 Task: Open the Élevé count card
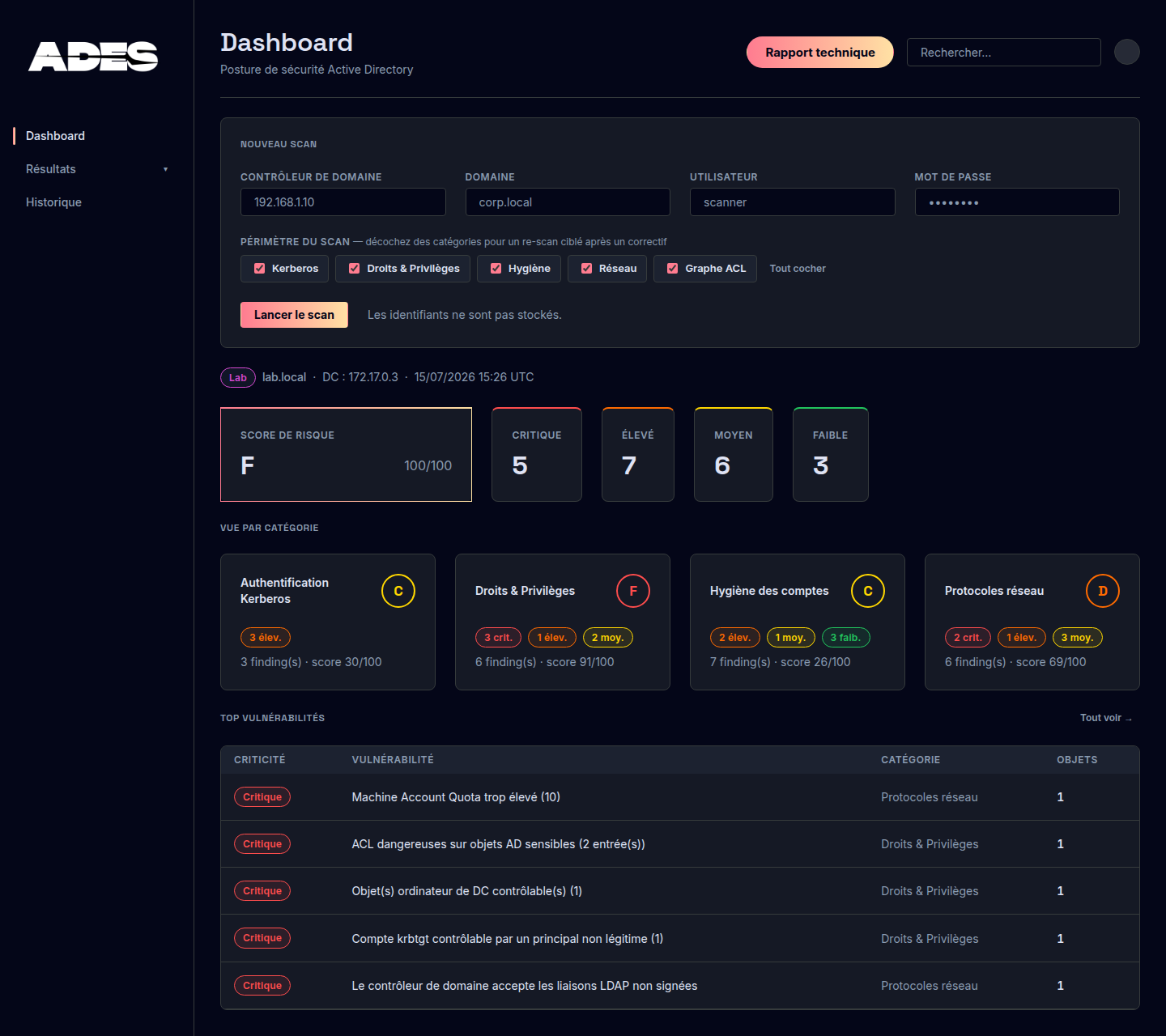tap(638, 455)
